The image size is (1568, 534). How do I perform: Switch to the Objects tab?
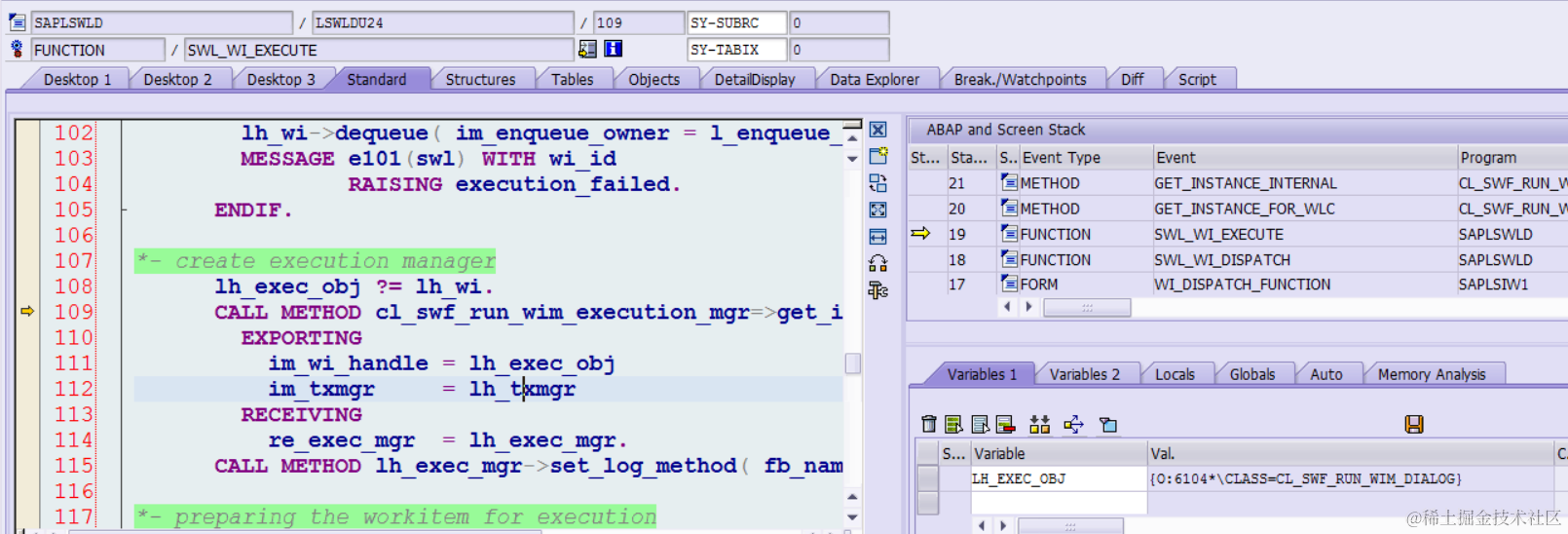pos(653,80)
